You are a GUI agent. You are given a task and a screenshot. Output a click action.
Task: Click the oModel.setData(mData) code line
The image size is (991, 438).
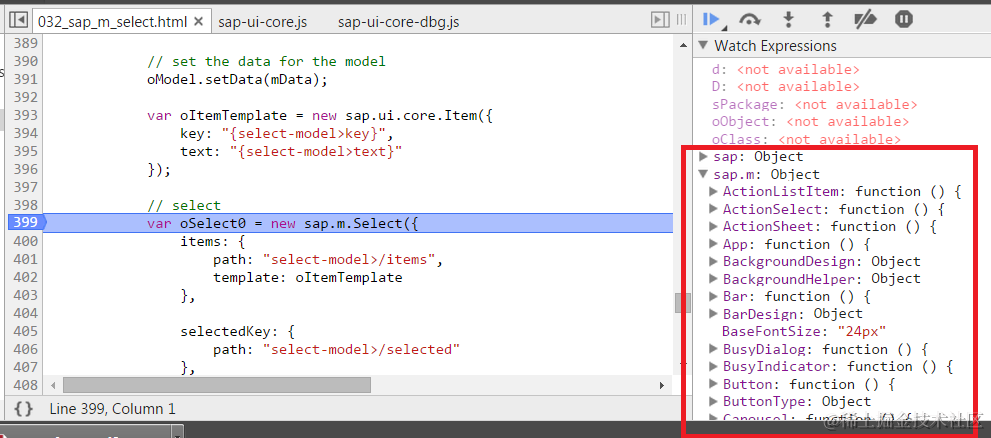tap(238, 80)
